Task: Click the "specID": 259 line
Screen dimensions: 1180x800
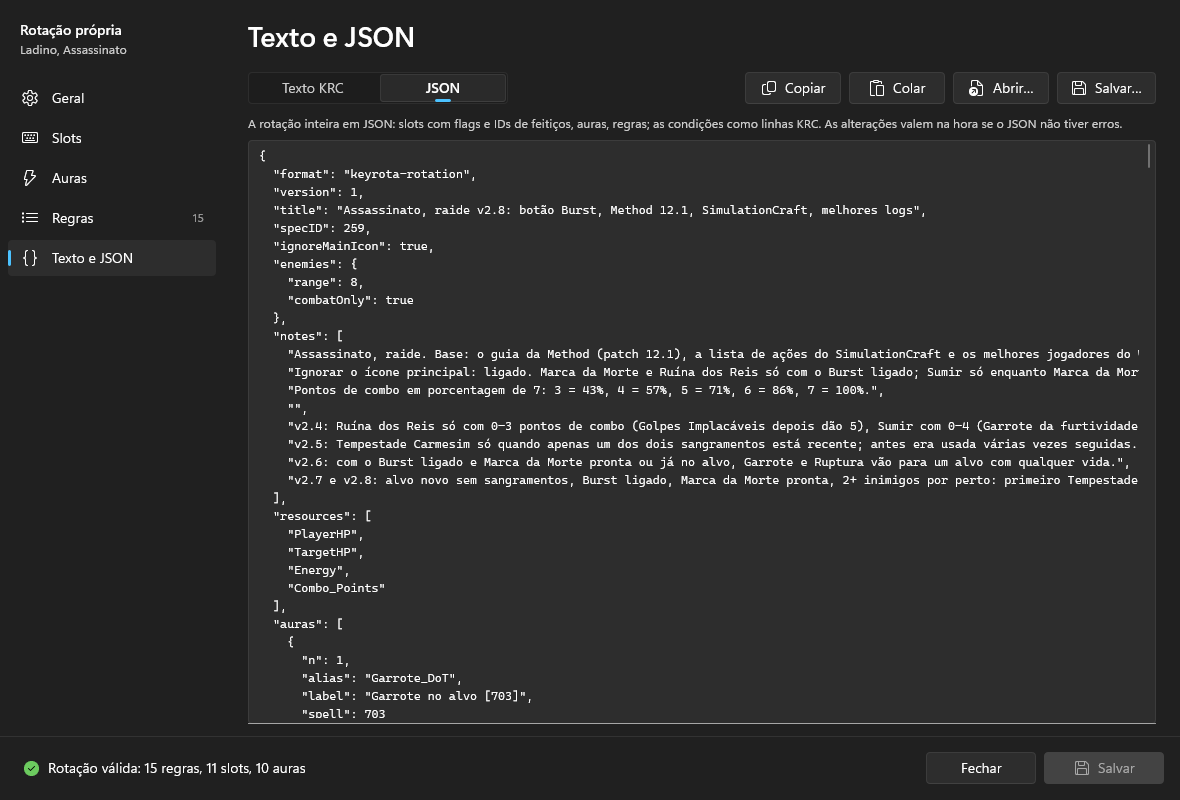Action: 322,228
